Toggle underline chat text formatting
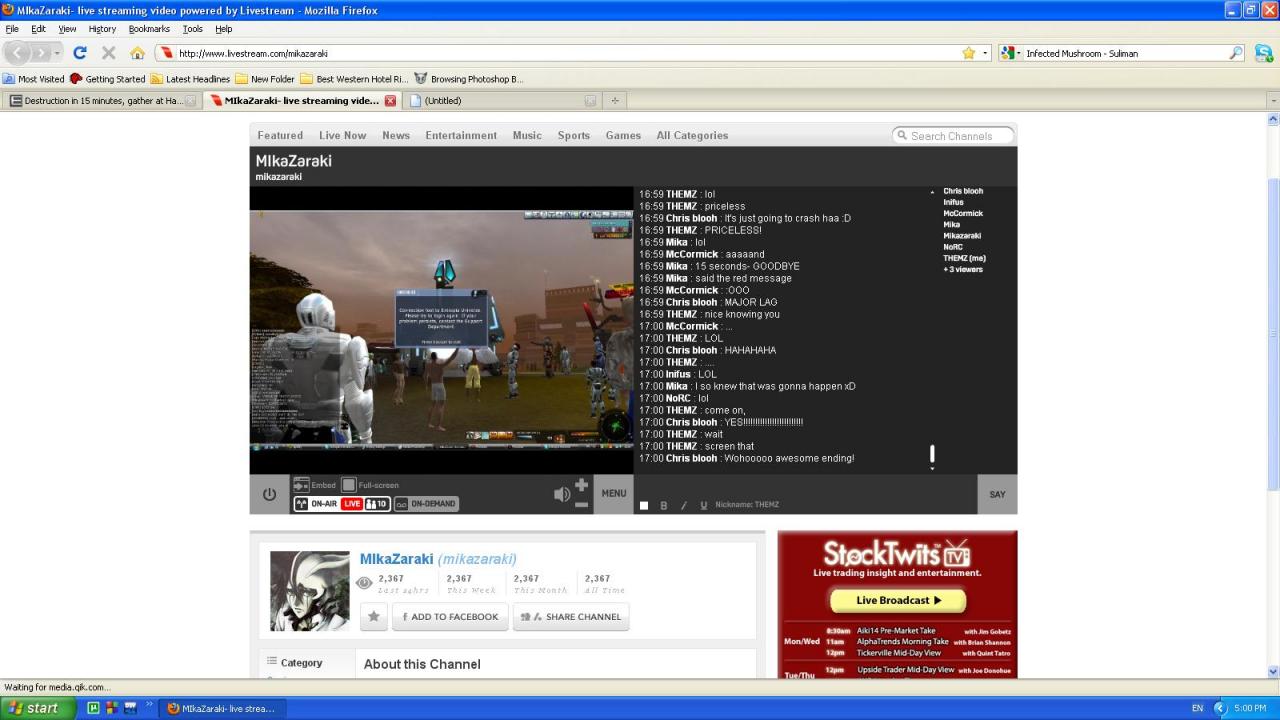1280x720 pixels. pos(704,506)
